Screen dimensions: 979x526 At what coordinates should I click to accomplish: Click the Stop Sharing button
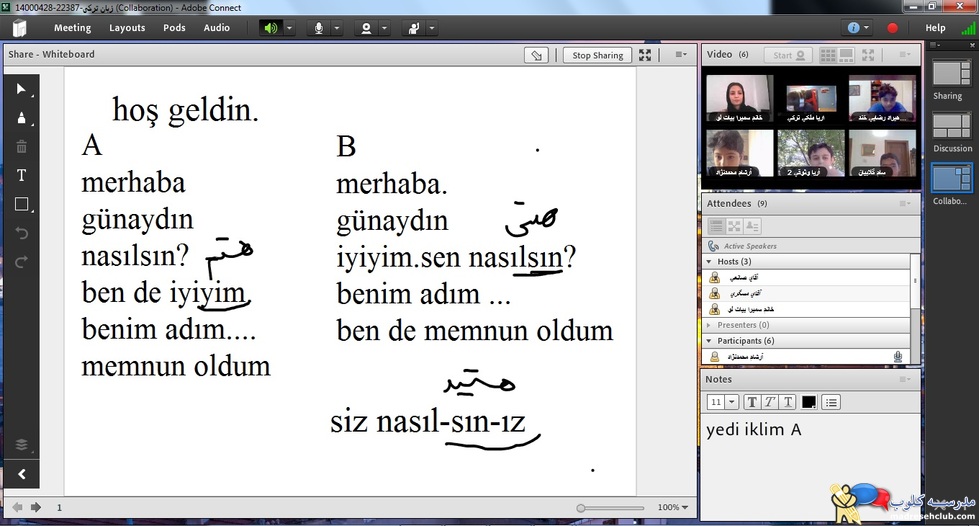point(598,55)
